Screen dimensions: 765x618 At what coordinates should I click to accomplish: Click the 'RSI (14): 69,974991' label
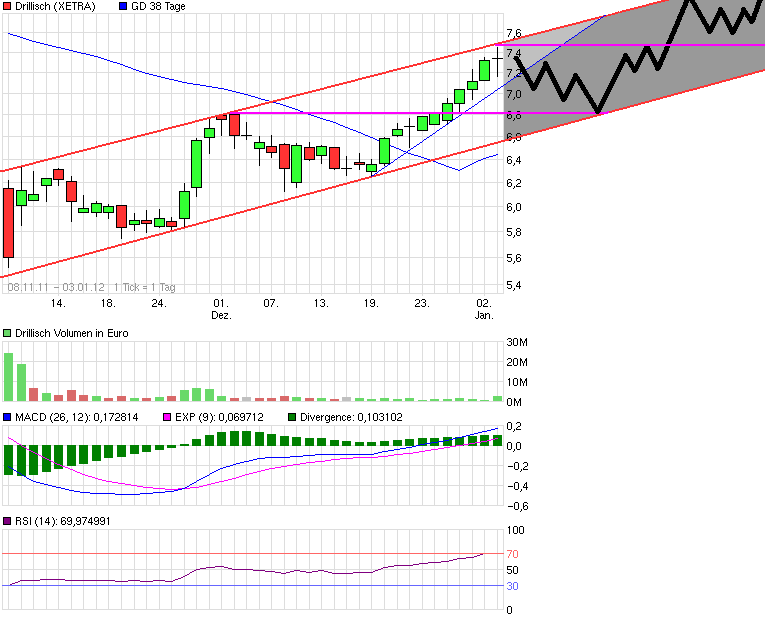pos(63,521)
